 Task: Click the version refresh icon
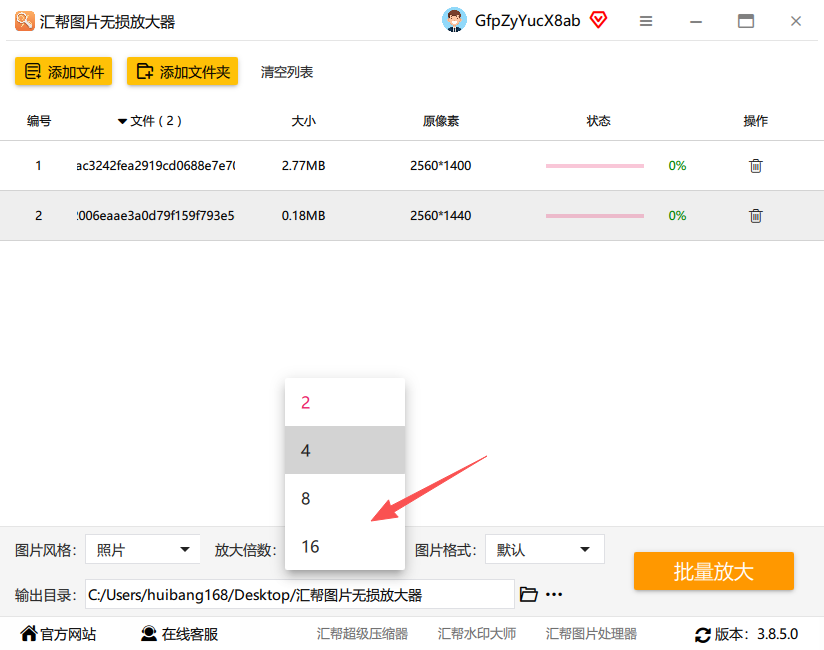point(703,635)
